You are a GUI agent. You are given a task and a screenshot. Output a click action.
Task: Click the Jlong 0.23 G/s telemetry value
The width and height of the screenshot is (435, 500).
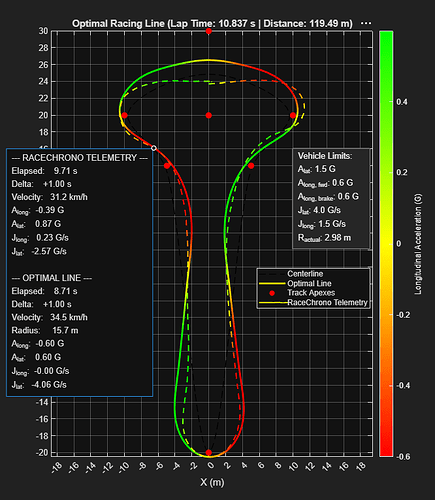[40, 238]
